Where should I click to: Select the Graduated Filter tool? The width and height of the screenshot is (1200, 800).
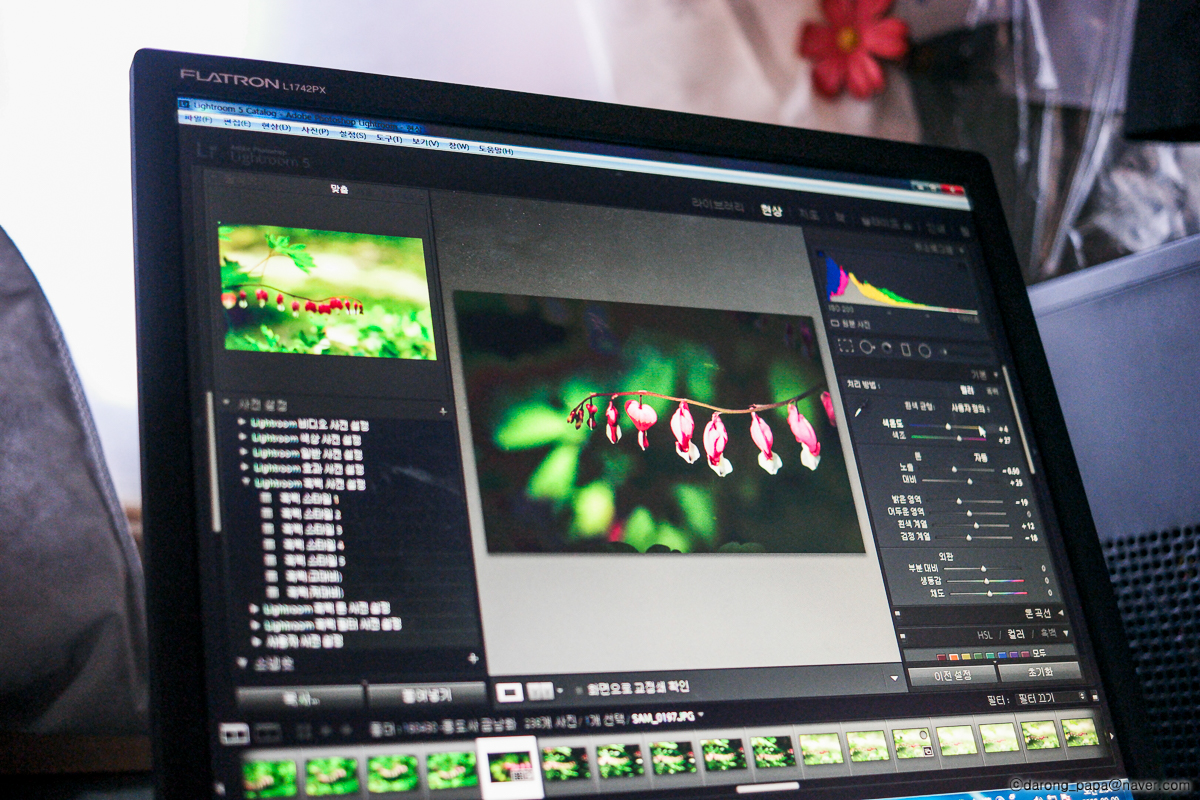(x=905, y=350)
